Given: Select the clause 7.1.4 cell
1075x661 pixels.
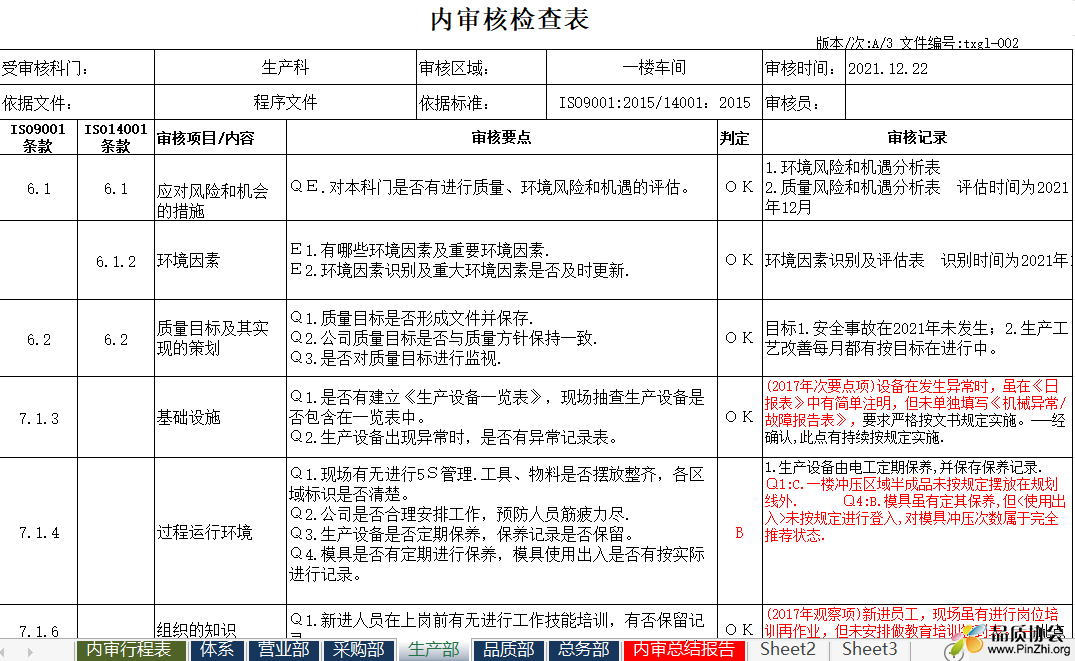Looking at the screenshot, I should (38, 532).
